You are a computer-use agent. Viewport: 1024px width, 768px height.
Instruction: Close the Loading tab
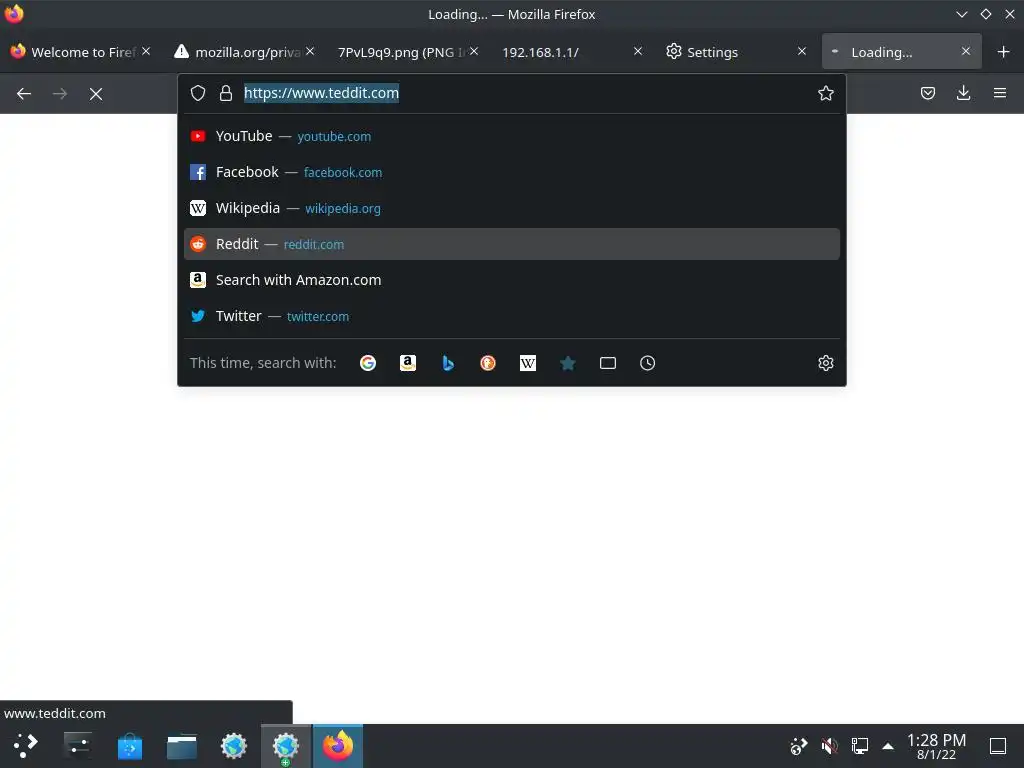pyautogui.click(x=966, y=51)
